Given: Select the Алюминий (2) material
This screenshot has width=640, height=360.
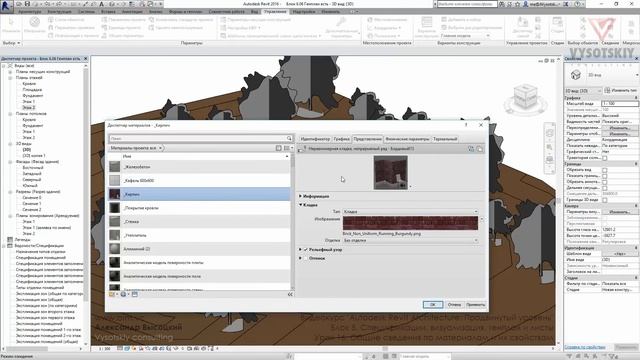Looking at the screenshot, I should (200, 249).
